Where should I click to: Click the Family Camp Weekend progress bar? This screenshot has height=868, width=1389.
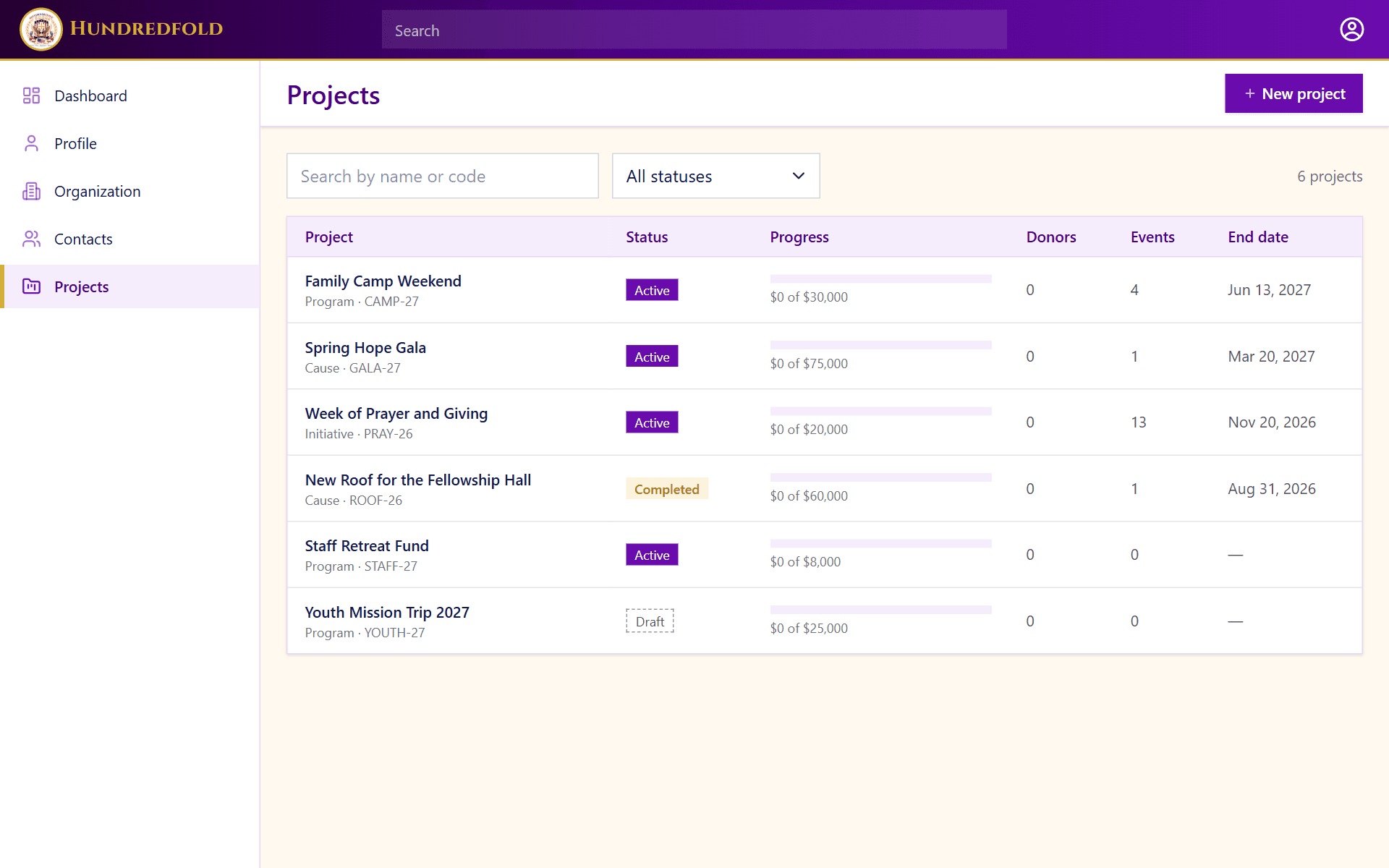coord(880,278)
